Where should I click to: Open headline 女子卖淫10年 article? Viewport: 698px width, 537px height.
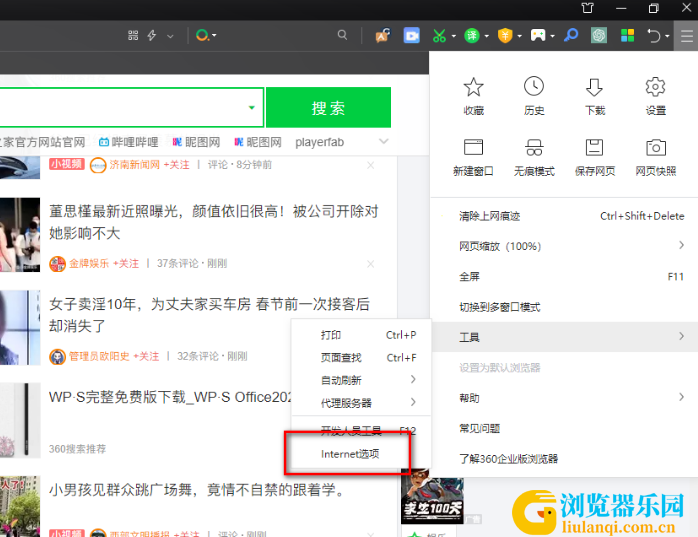tap(209, 315)
